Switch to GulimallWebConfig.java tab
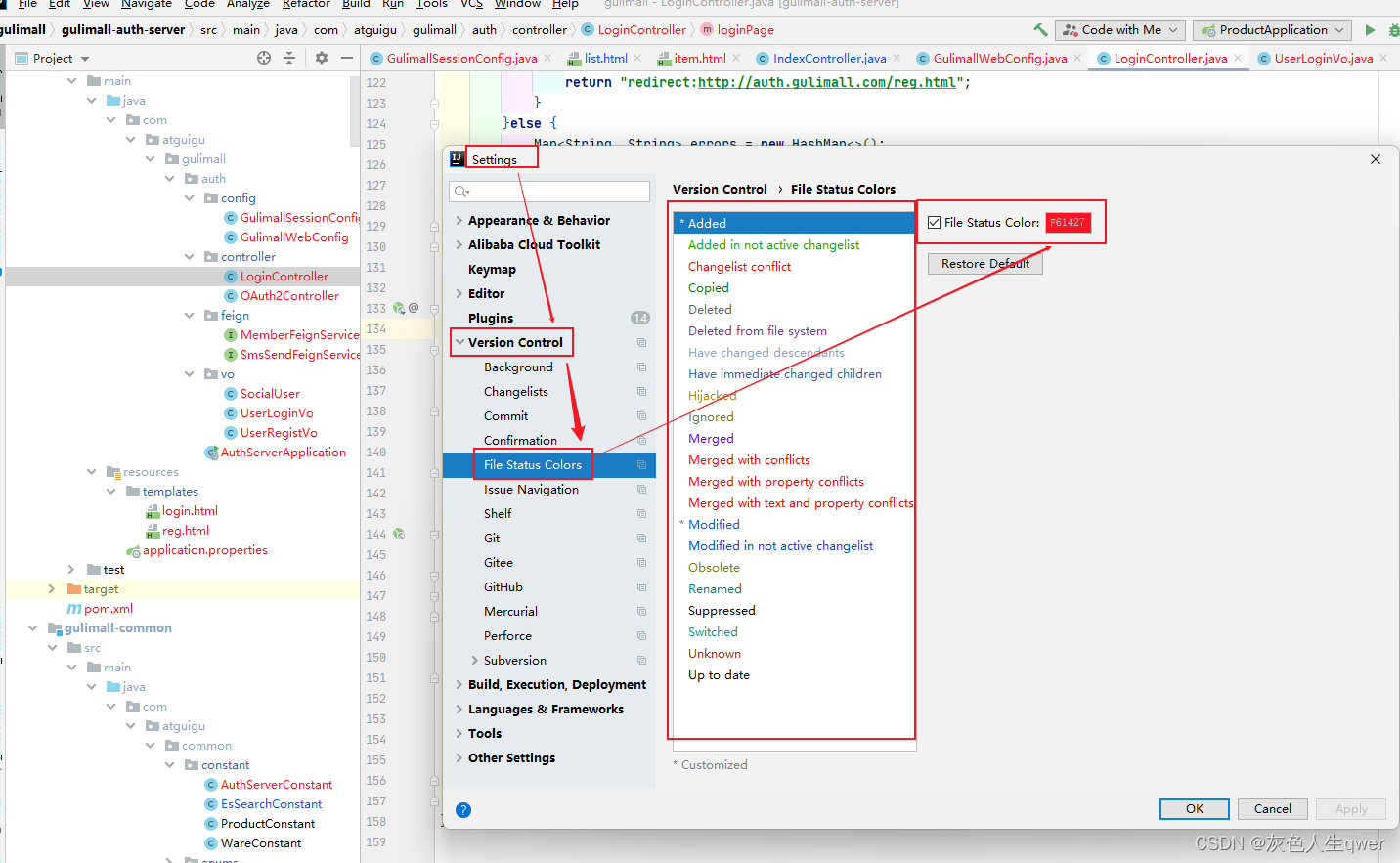Image resolution: width=1400 pixels, height=863 pixels. point(999,59)
